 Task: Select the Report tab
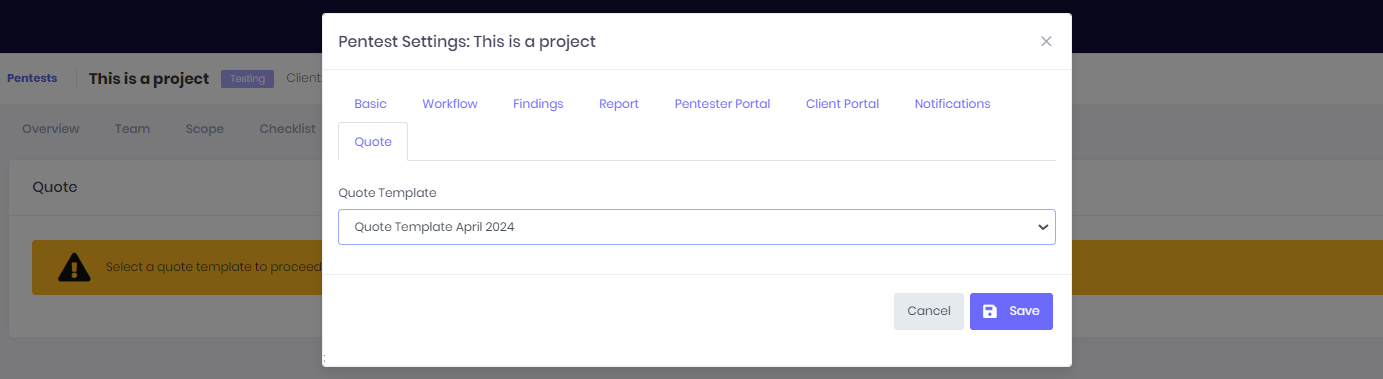[x=619, y=104]
